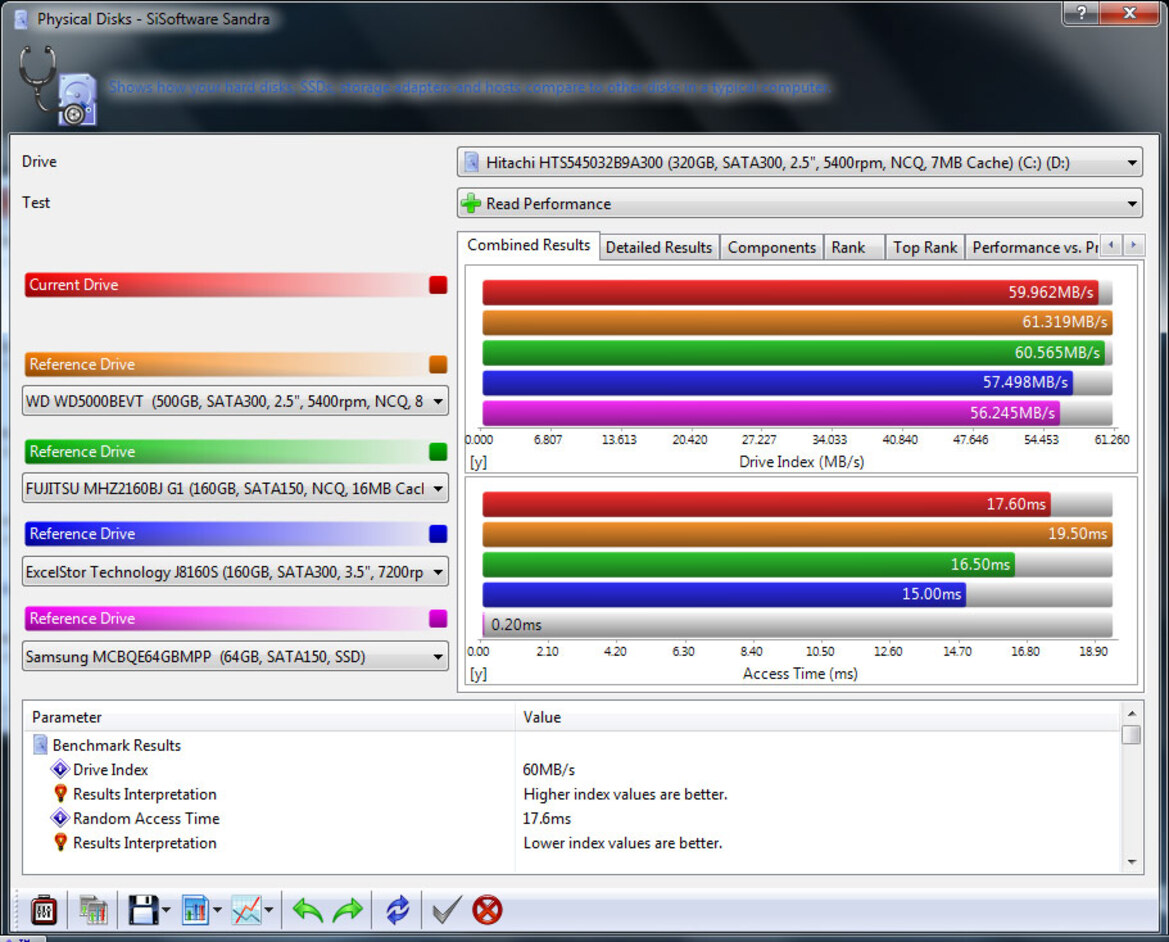
Task: Open the bar chart icon's dropdown arrow
Action: (x=218, y=910)
